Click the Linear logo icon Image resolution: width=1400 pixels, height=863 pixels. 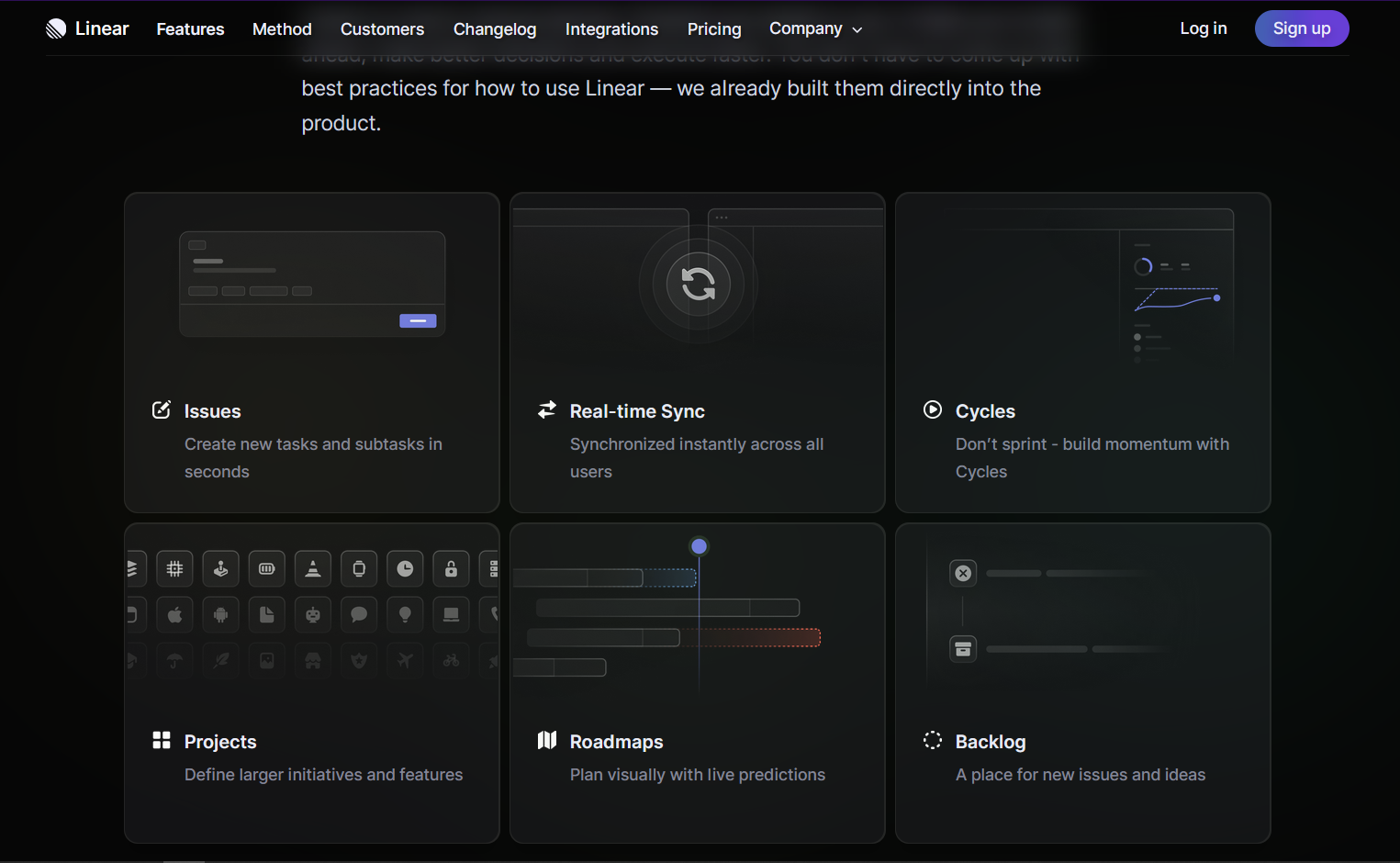[56, 28]
